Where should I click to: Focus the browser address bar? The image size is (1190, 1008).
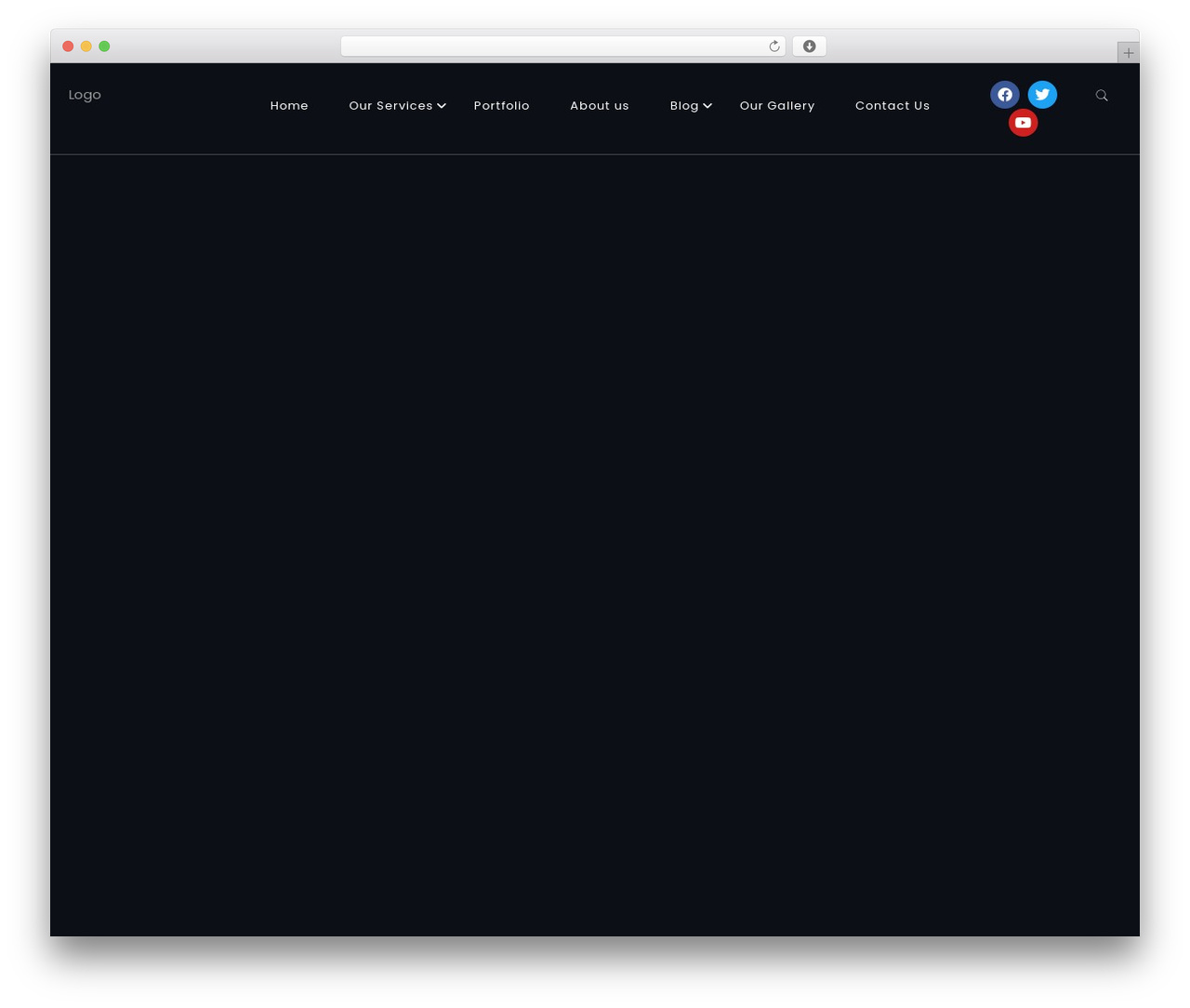point(554,46)
